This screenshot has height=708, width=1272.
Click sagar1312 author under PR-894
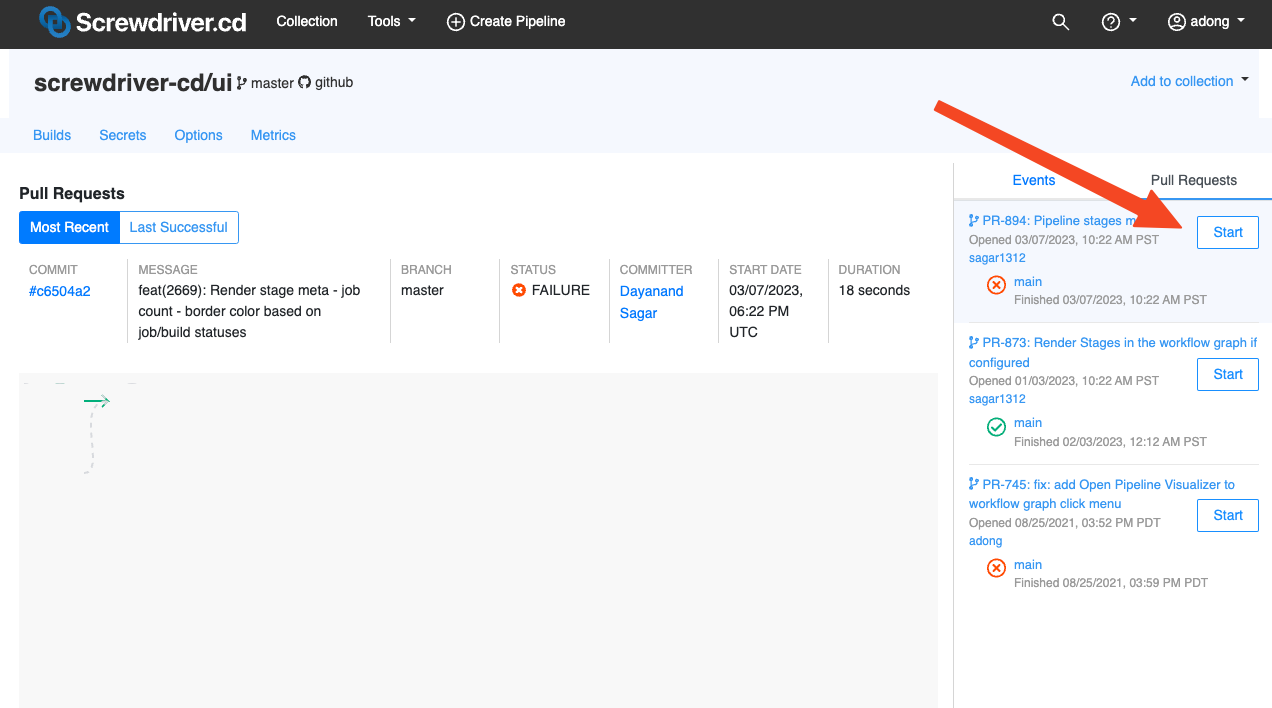pyautogui.click(x=997, y=258)
